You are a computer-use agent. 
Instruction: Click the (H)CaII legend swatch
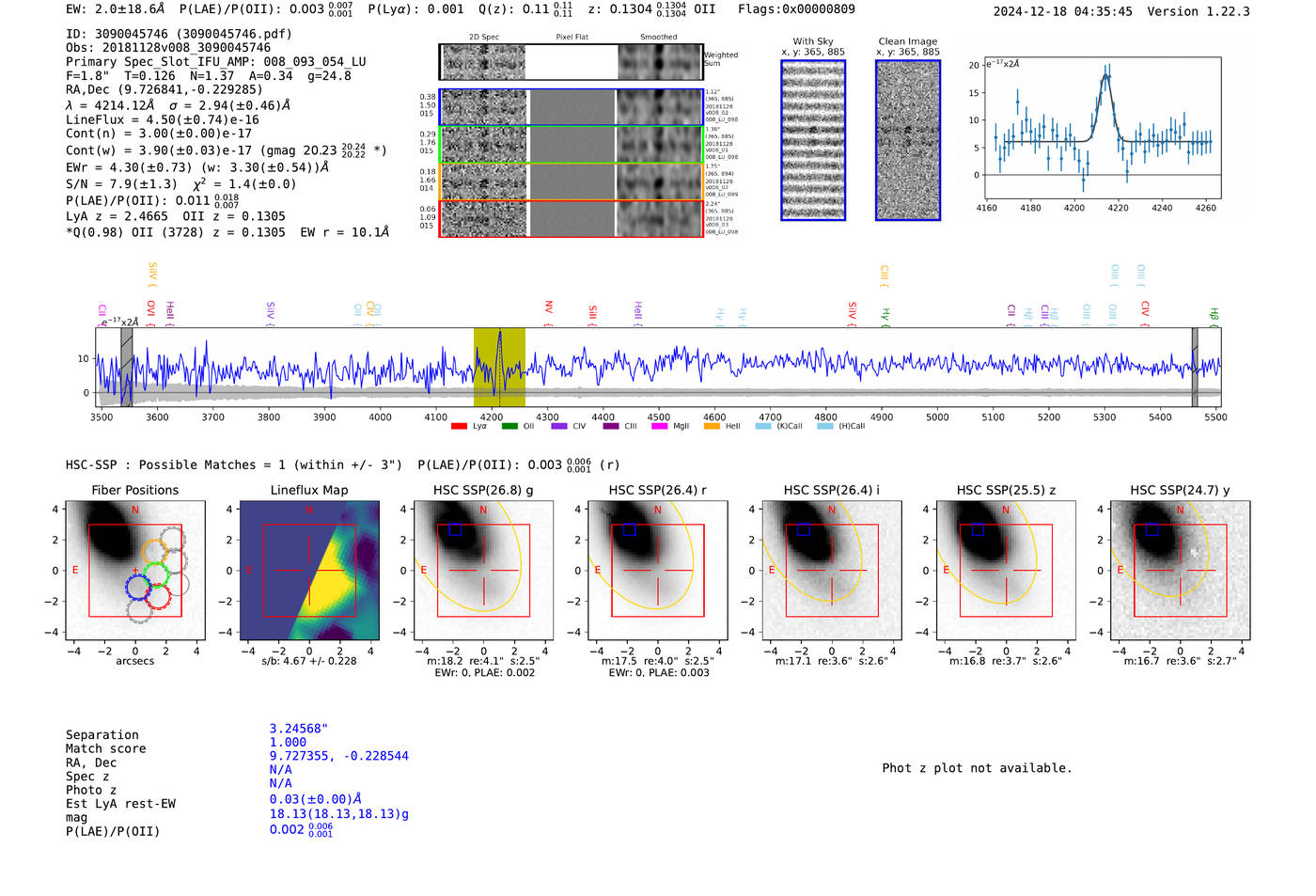click(x=824, y=427)
